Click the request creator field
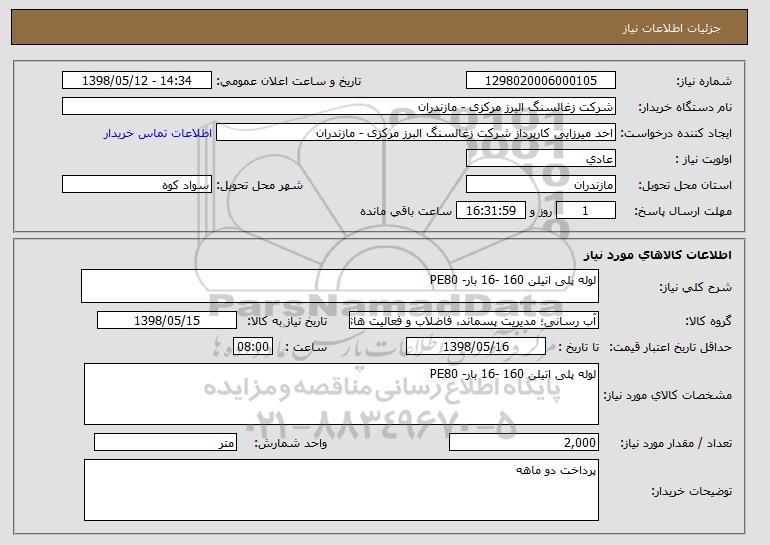This screenshot has width=770, height=545. pyautogui.click(x=416, y=133)
